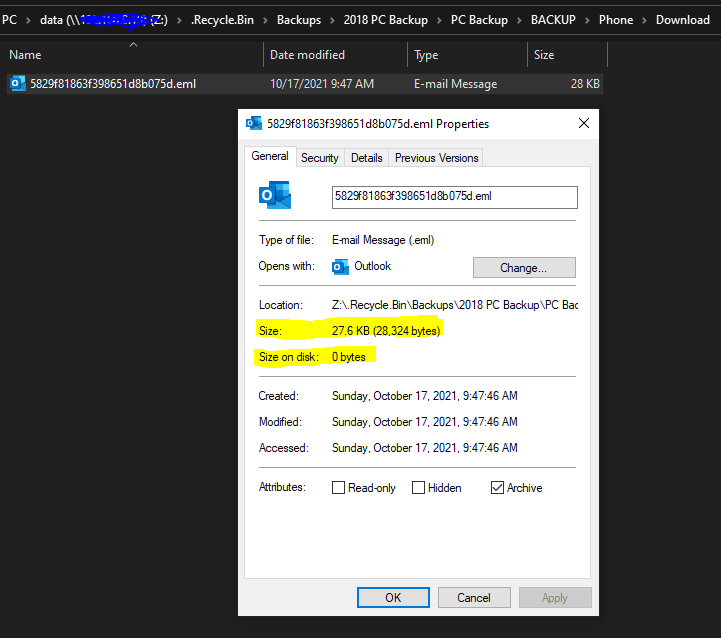Expand the chevron after PC Backup in the breadcrumb
Image resolution: width=721 pixels, height=638 pixels.
click(519, 20)
